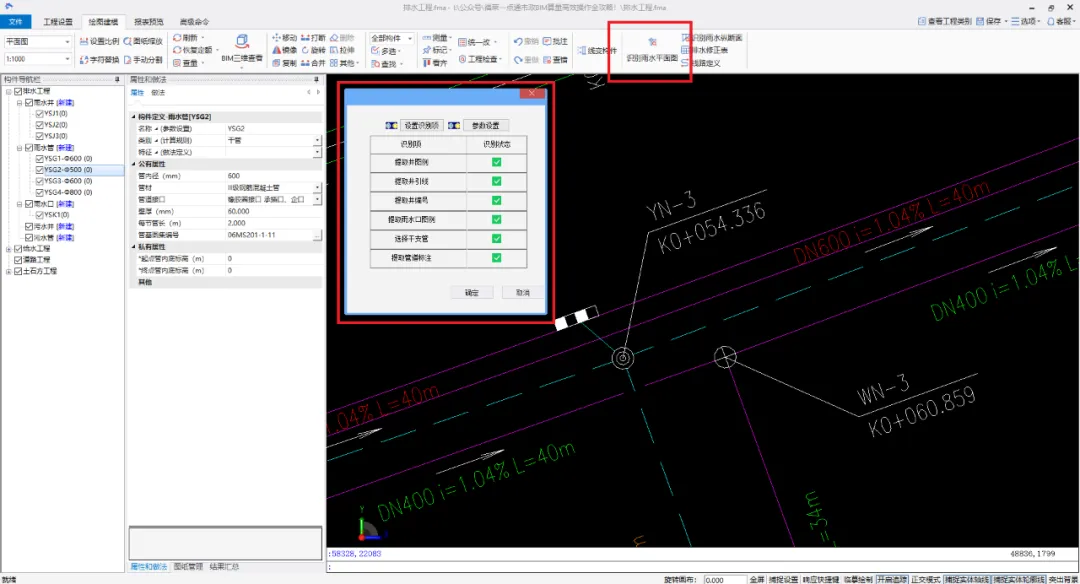
Task: Click the 图纸缩放 drawing zoom icon
Action: (x=128, y=41)
